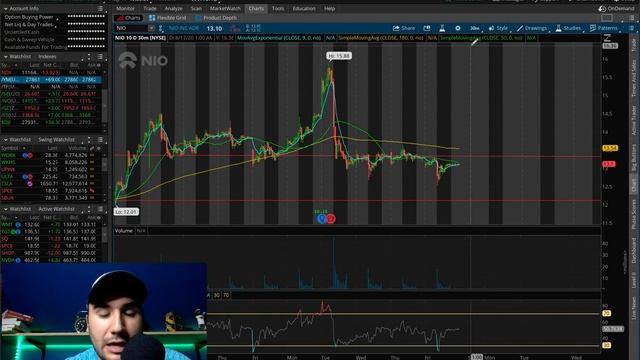Open Swing Watchlist panel menu icon

pos(100,140)
